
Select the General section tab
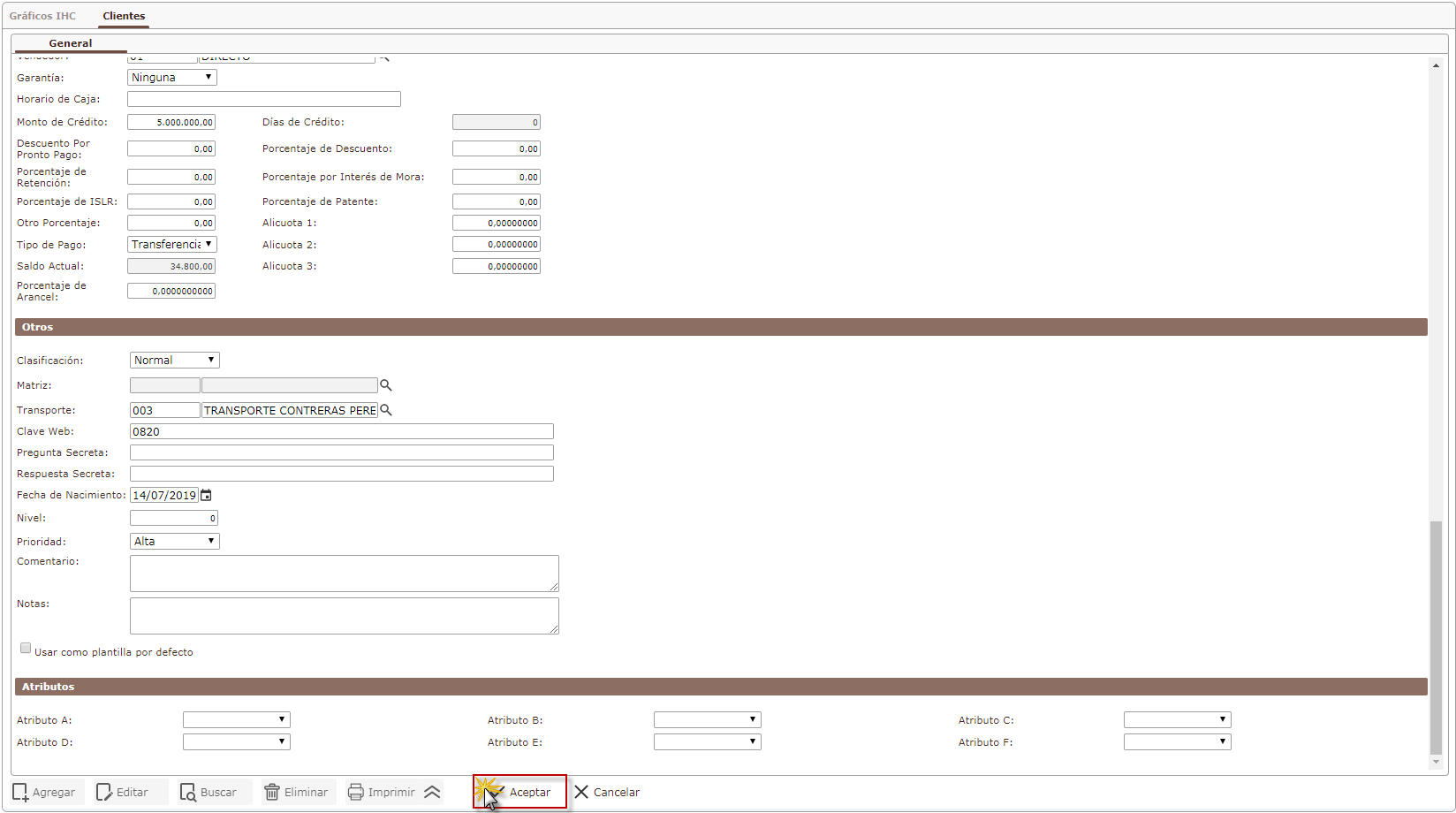[x=71, y=43]
